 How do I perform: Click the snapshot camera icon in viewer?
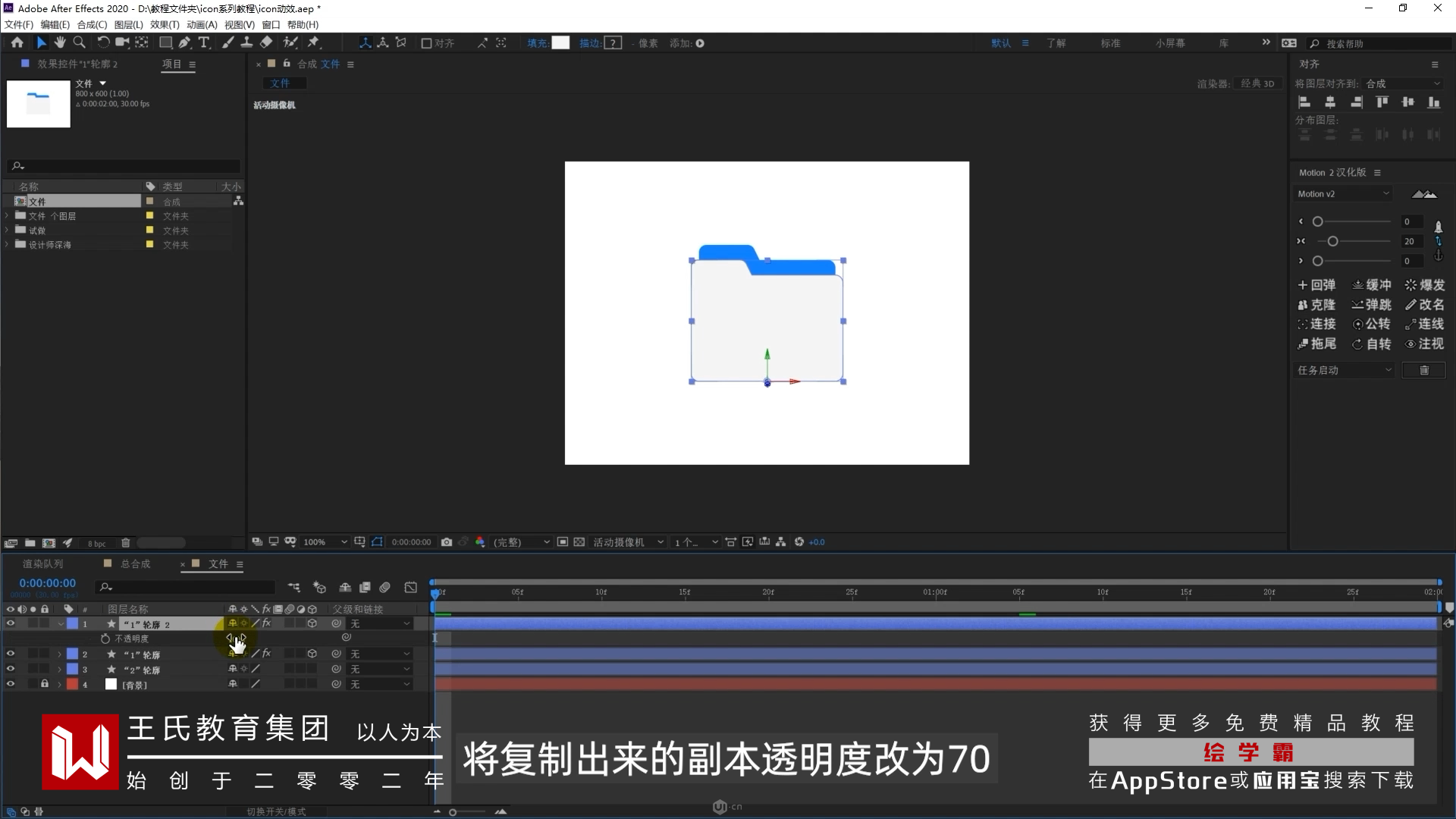click(447, 542)
